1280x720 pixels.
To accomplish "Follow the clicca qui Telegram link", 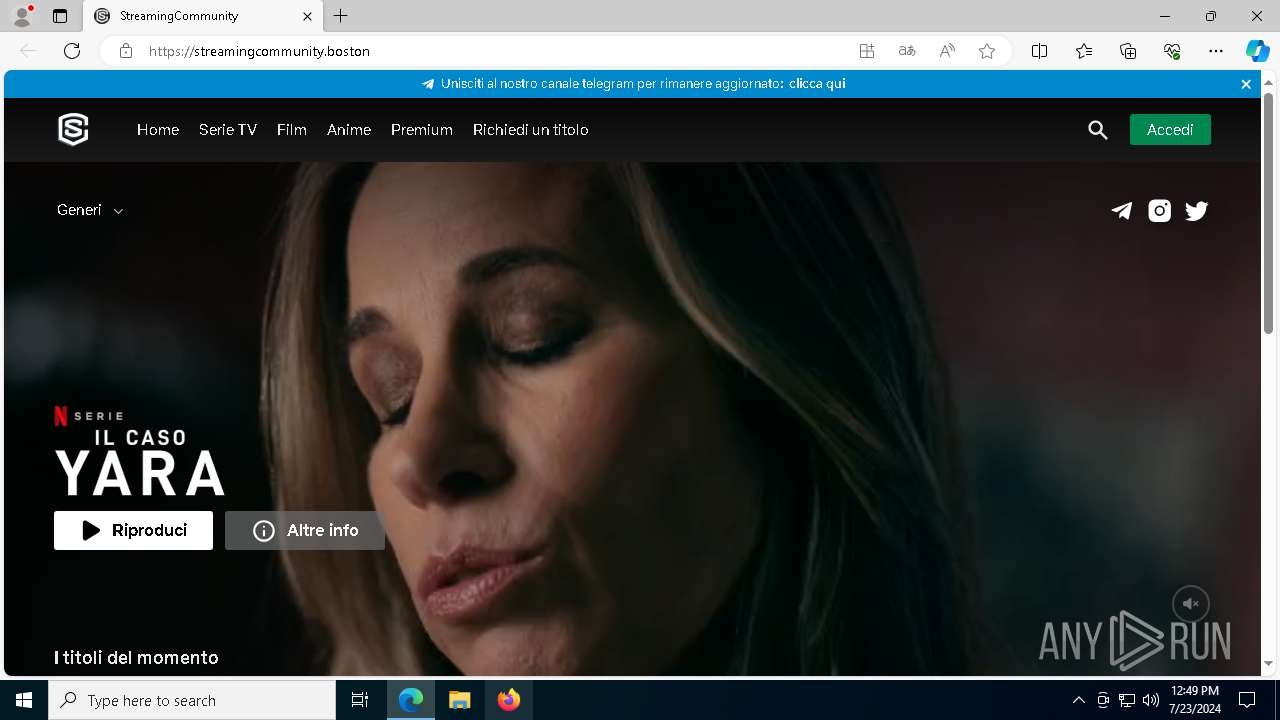I will [817, 84].
